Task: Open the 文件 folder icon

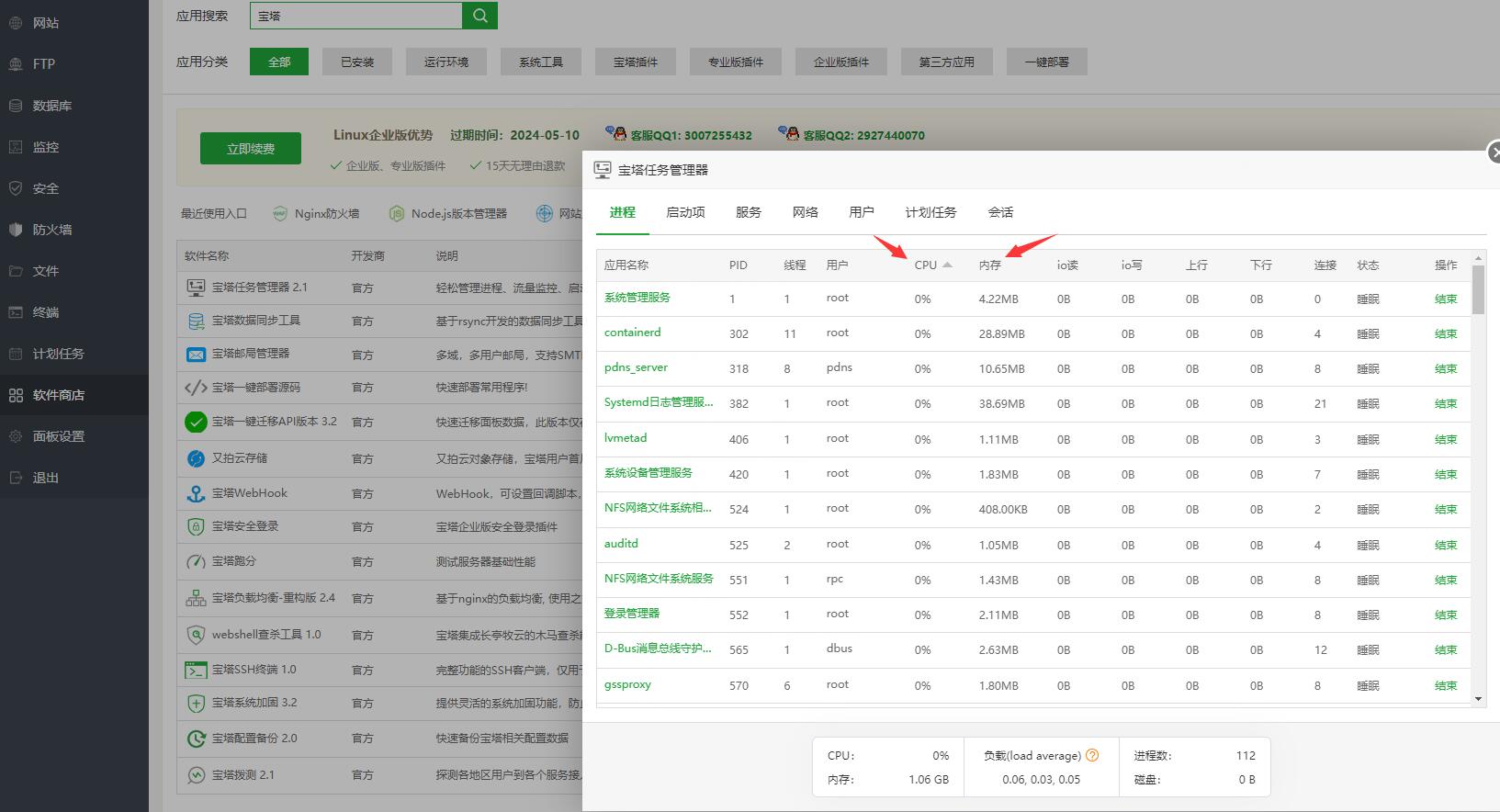Action: 16,271
